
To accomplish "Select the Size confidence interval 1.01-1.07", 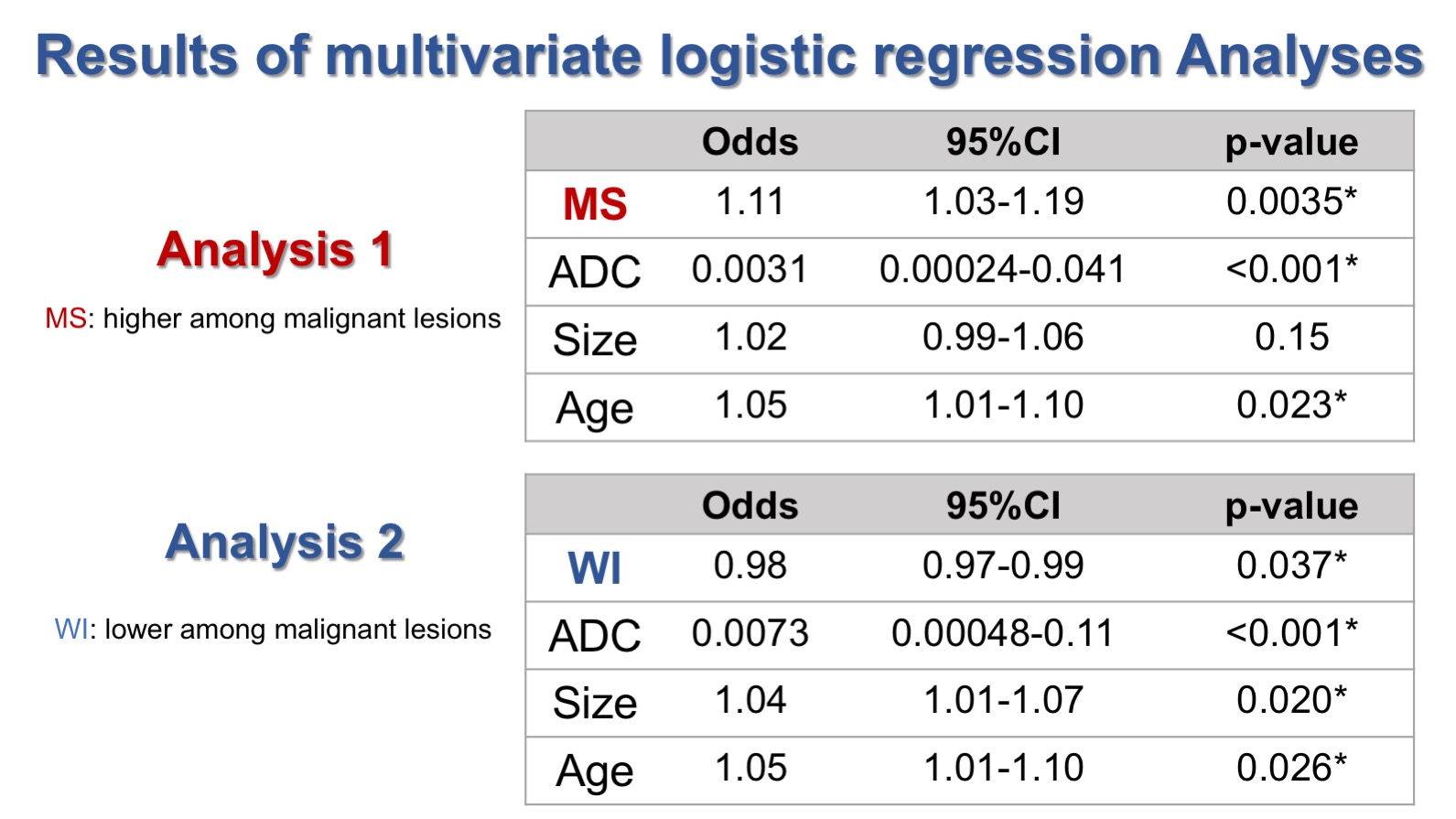I will coord(1002,701).
